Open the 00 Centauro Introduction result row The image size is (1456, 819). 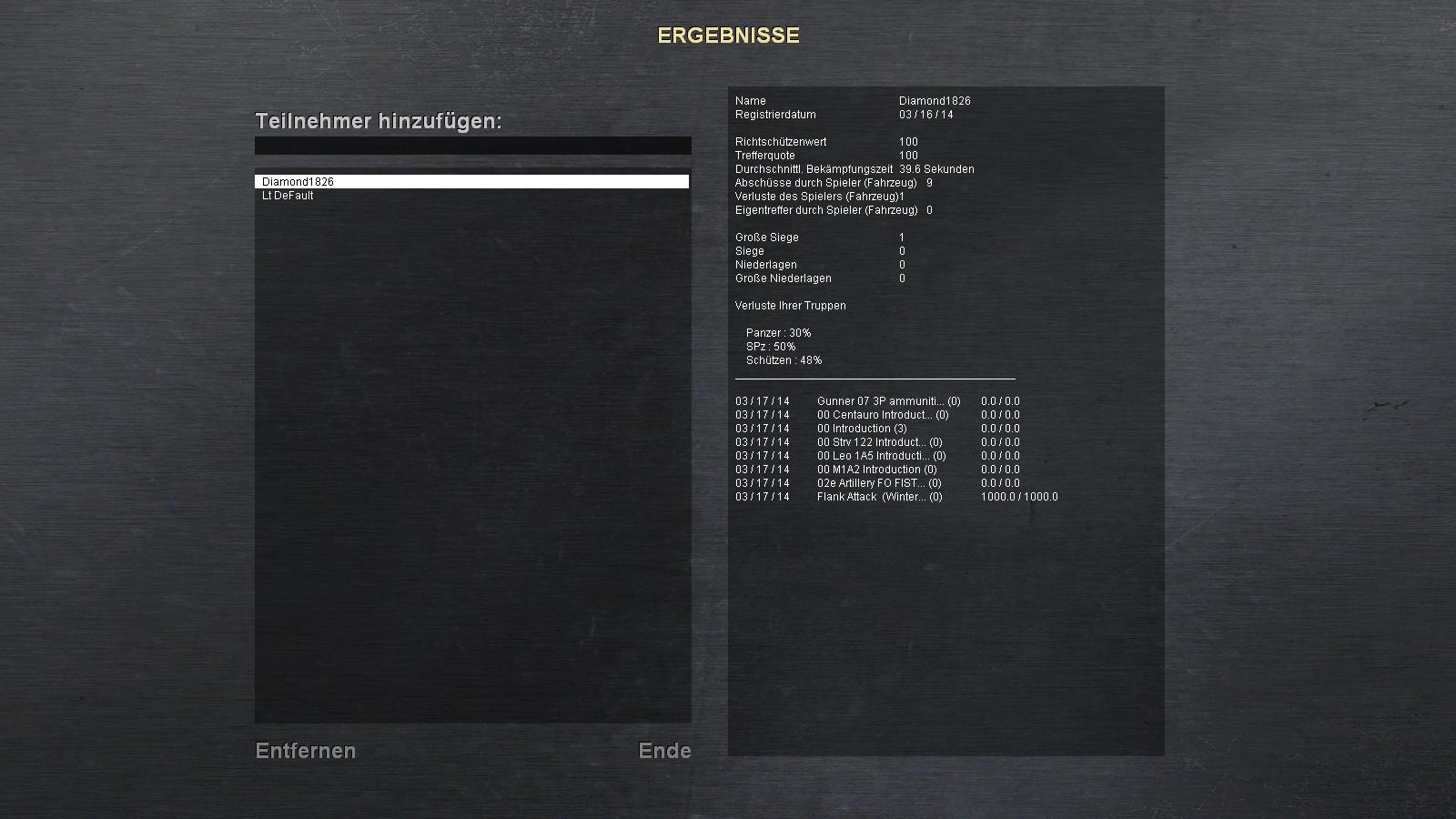pyautogui.click(x=882, y=415)
